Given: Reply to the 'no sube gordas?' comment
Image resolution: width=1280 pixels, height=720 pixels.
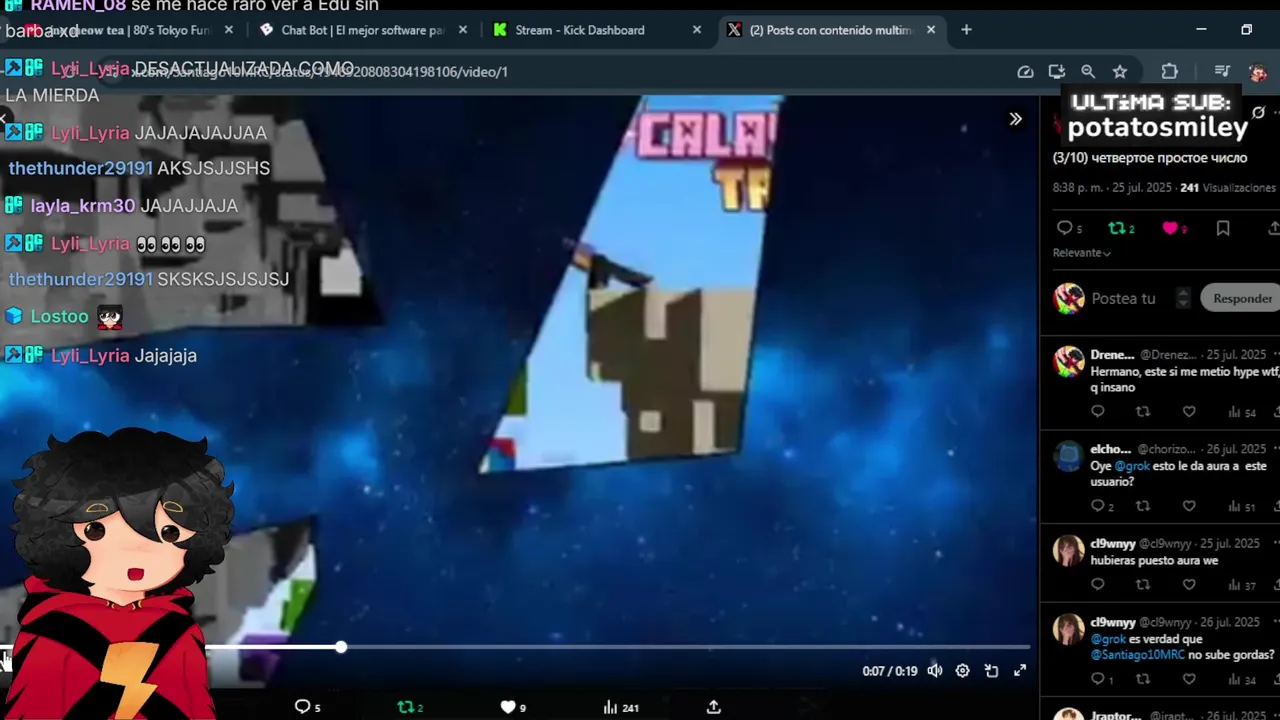Looking at the screenshot, I should pyautogui.click(x=1097, y=679).
